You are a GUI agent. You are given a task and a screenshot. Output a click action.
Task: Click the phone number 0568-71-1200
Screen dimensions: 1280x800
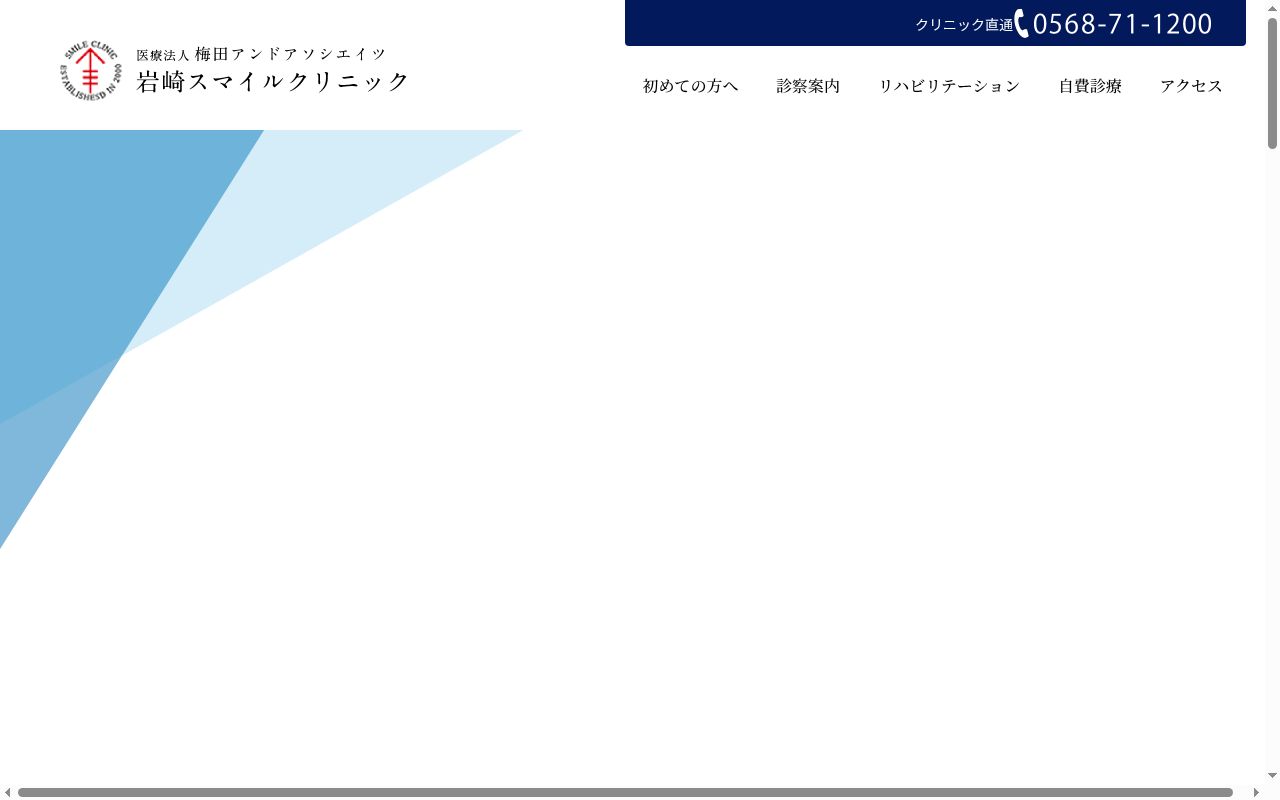tap(1122, 24)
